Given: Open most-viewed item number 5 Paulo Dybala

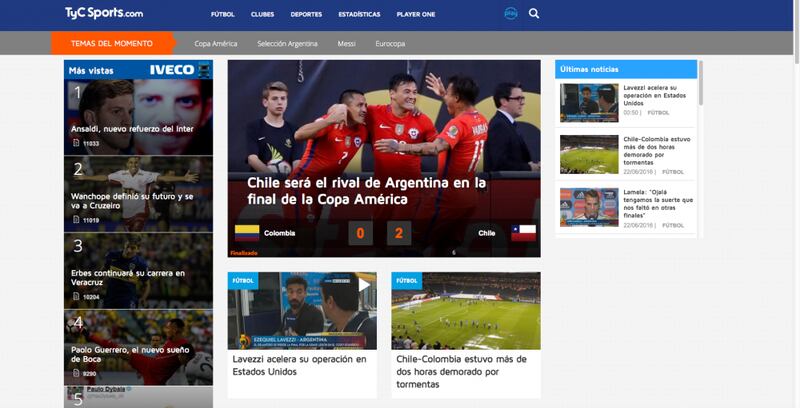Looking at the screenshot, I should pyautogui.click(x=138, y=397).
